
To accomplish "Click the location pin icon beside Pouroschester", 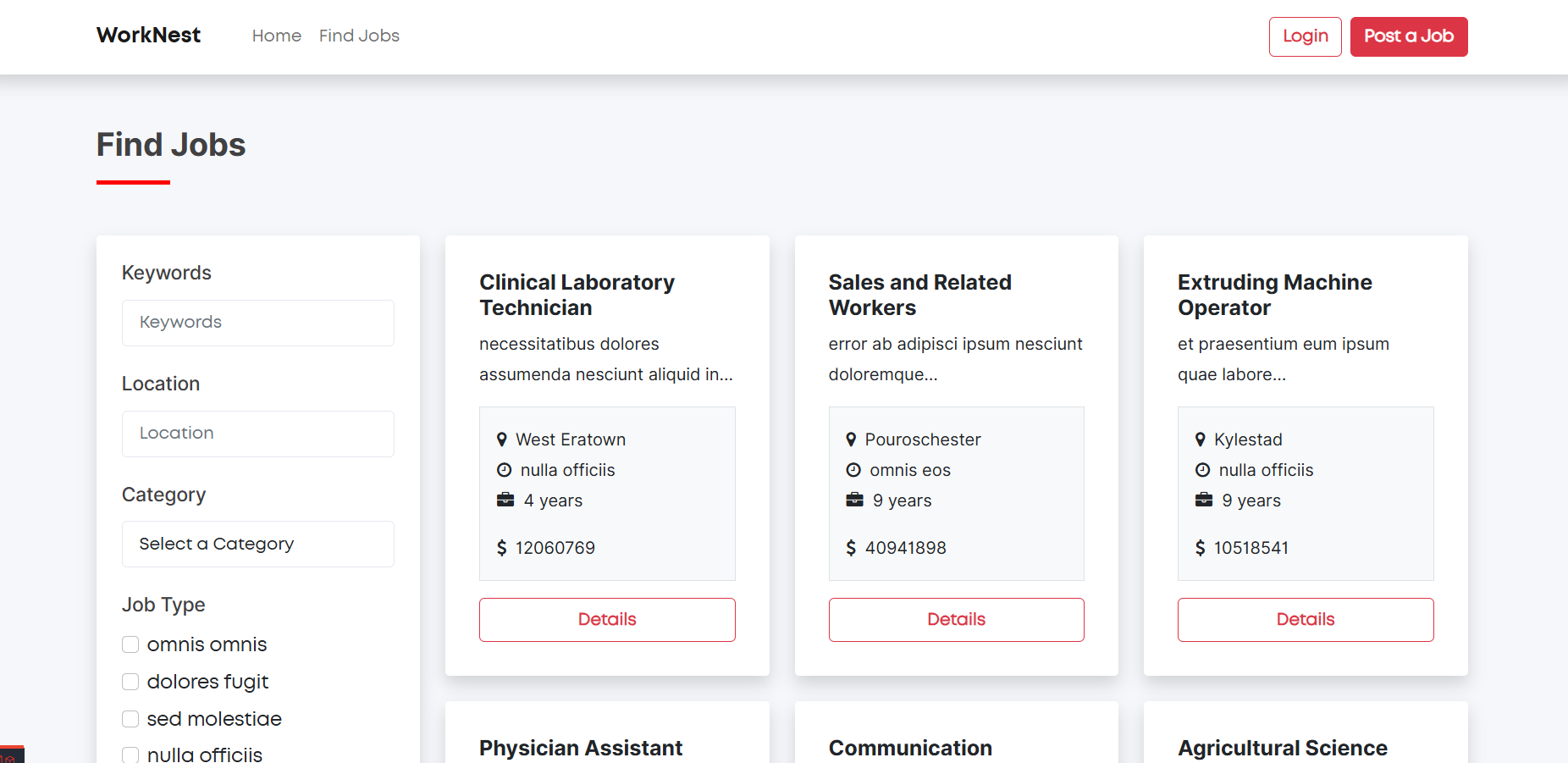I will click(851, 440).
